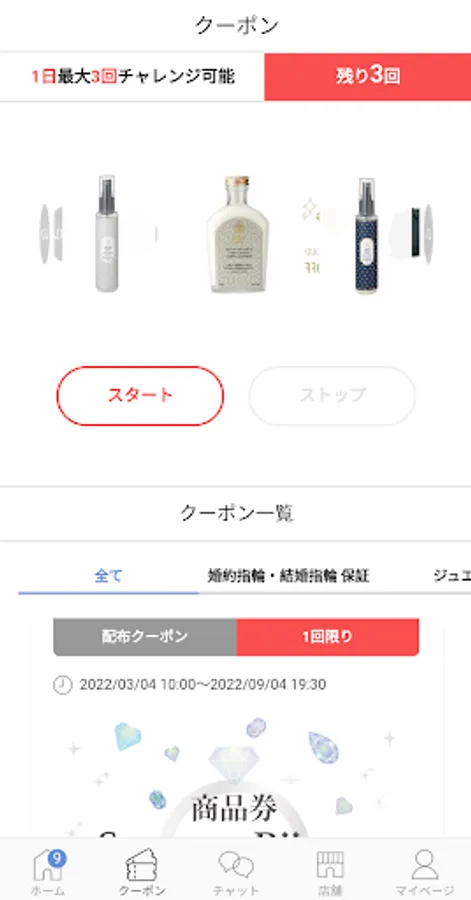Switch to 婚約指輪・結婚指輪 保証 tab
The image size is (471, 900).
point(288,576)
